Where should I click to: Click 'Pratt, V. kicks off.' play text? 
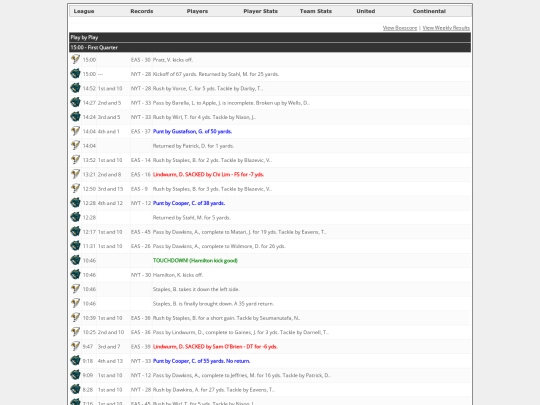173,60
